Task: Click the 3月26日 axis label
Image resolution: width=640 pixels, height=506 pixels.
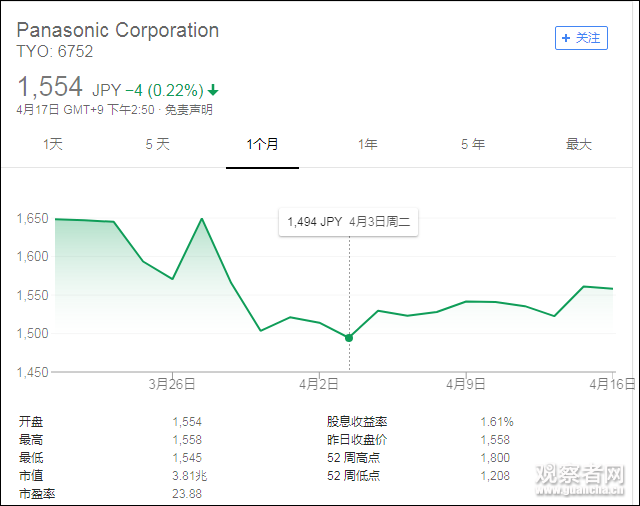Action: click(172, 384)
